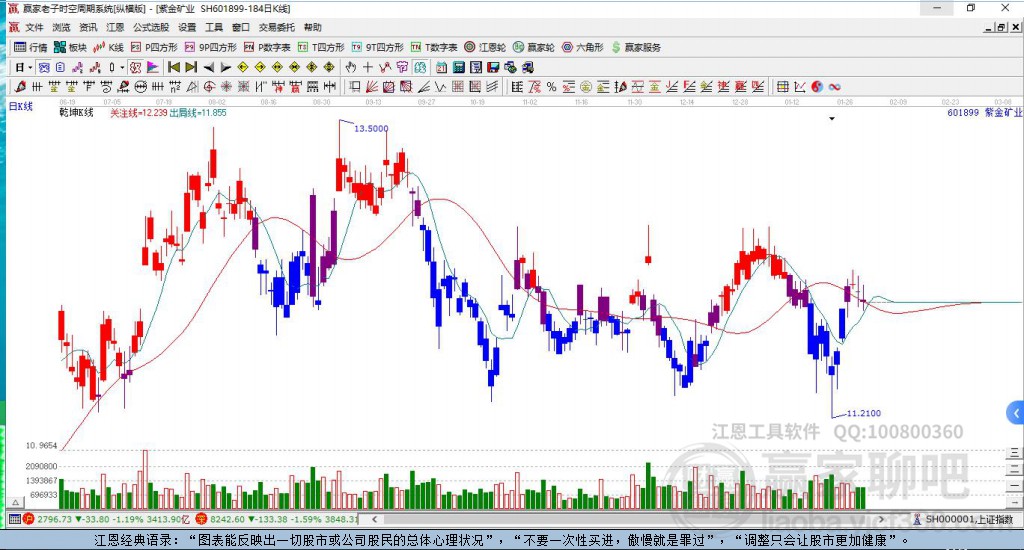Open the 浏览 menu
The height and width of the screenshot is (550, 1024).
61,27
